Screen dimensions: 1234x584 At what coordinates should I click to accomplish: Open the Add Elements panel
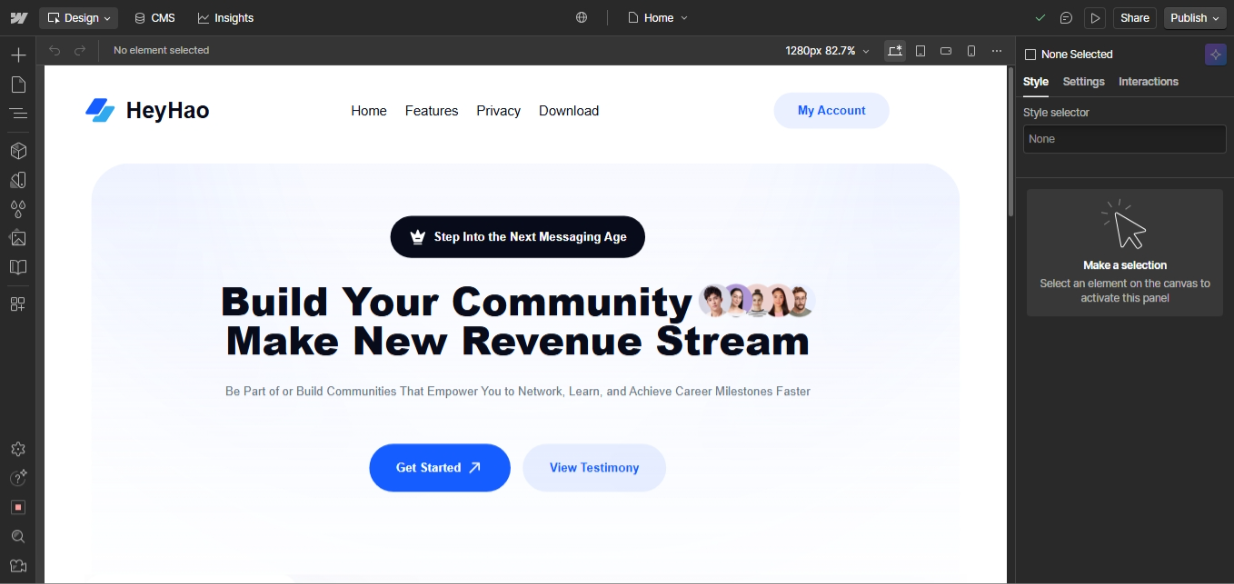(x=18, y=54)
